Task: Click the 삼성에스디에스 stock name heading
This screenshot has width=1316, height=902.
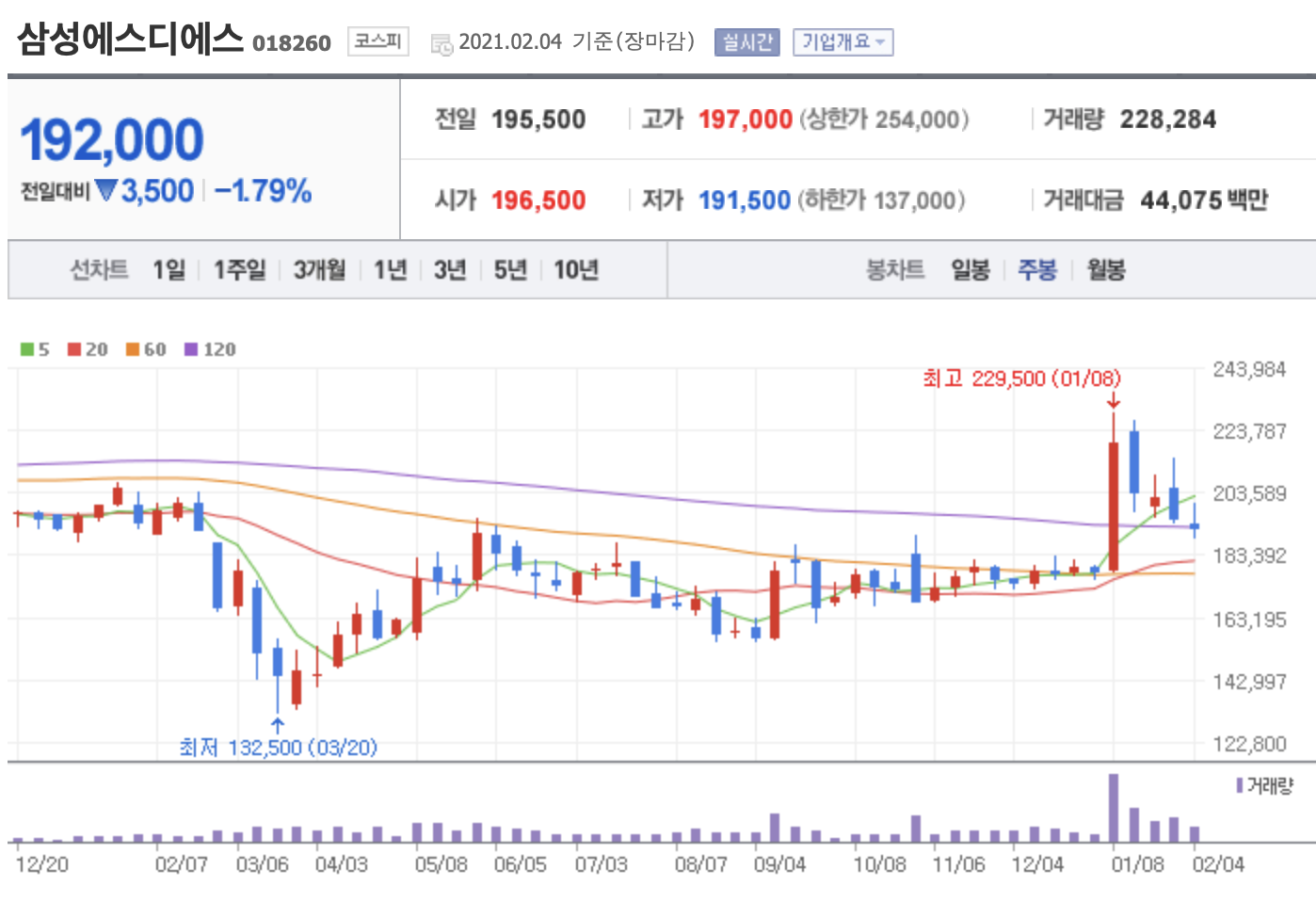Action: tap(130, 39)
